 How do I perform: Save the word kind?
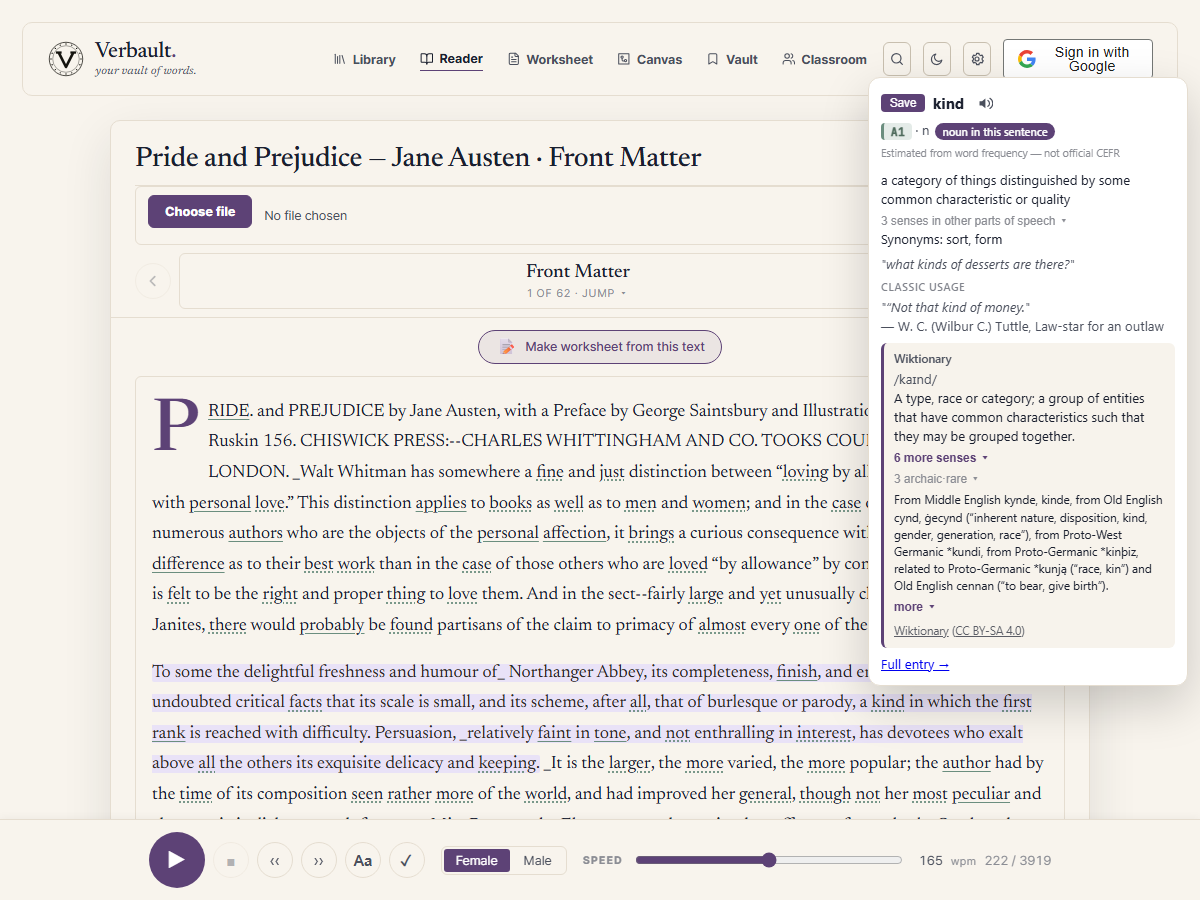[903, 103]
